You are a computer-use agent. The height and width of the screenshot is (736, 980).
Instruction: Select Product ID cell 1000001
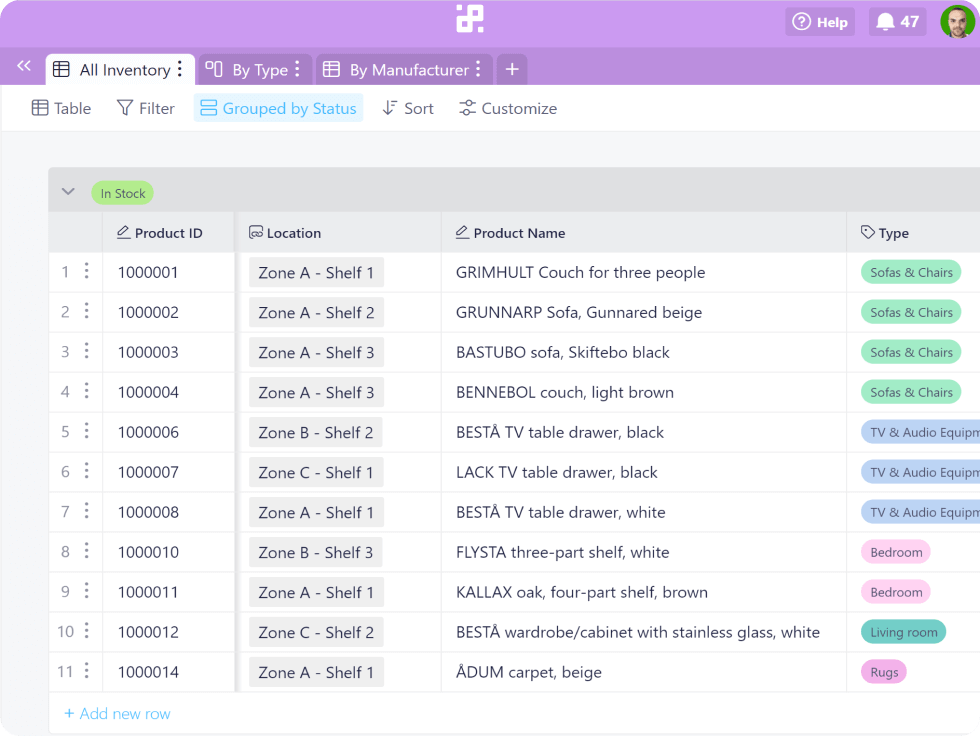coord(168,272)
